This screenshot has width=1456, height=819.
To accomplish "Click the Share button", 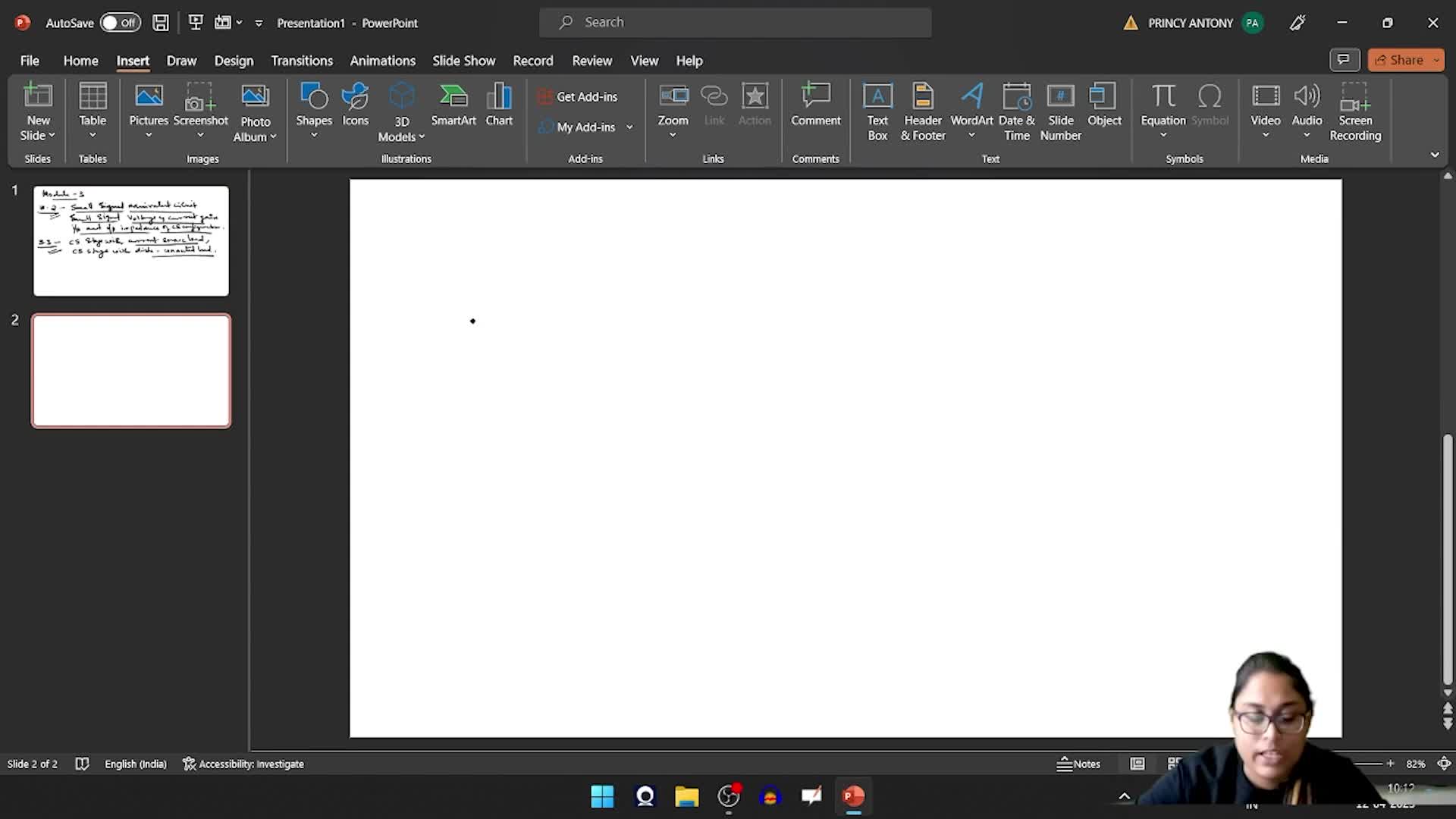I will [x=1399, y=60].
